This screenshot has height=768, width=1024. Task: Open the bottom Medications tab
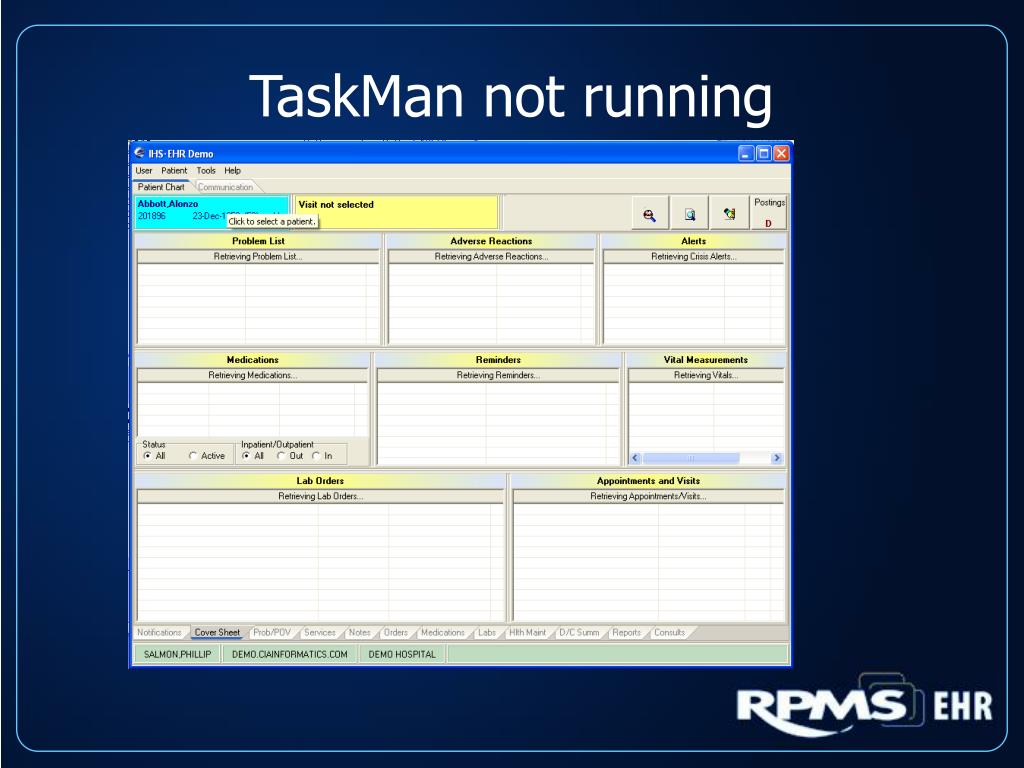443,632
